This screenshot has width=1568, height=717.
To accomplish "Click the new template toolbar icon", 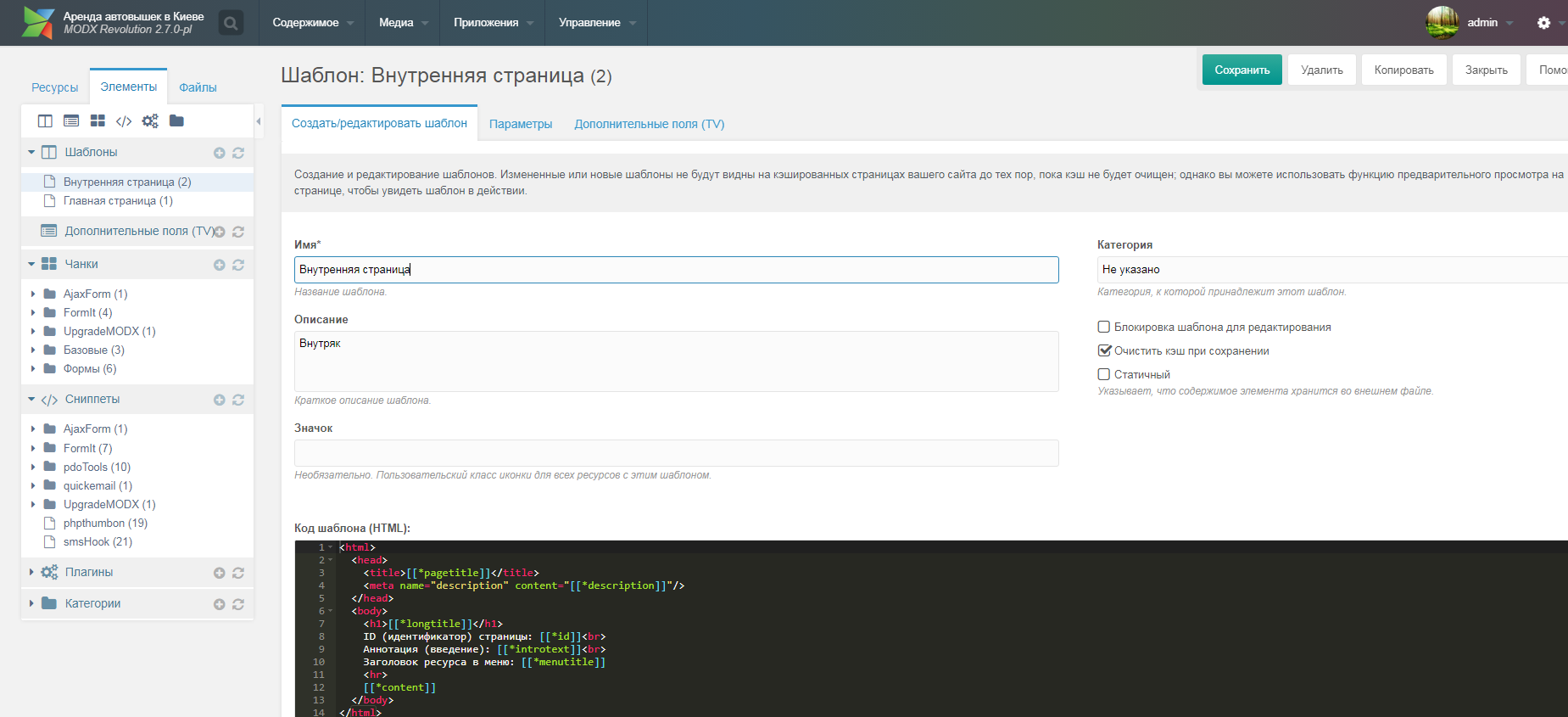I will click(x=46, y=121).
